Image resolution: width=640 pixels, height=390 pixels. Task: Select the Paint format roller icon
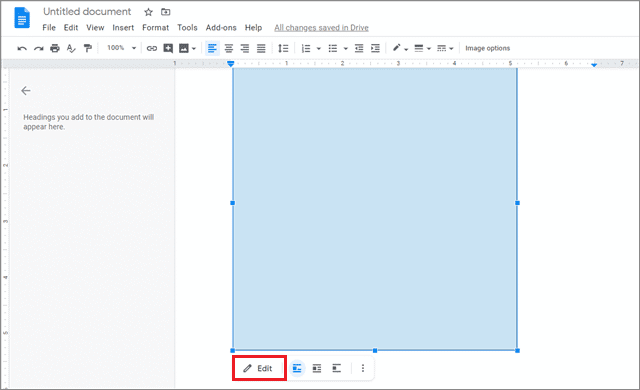(87, 48)
